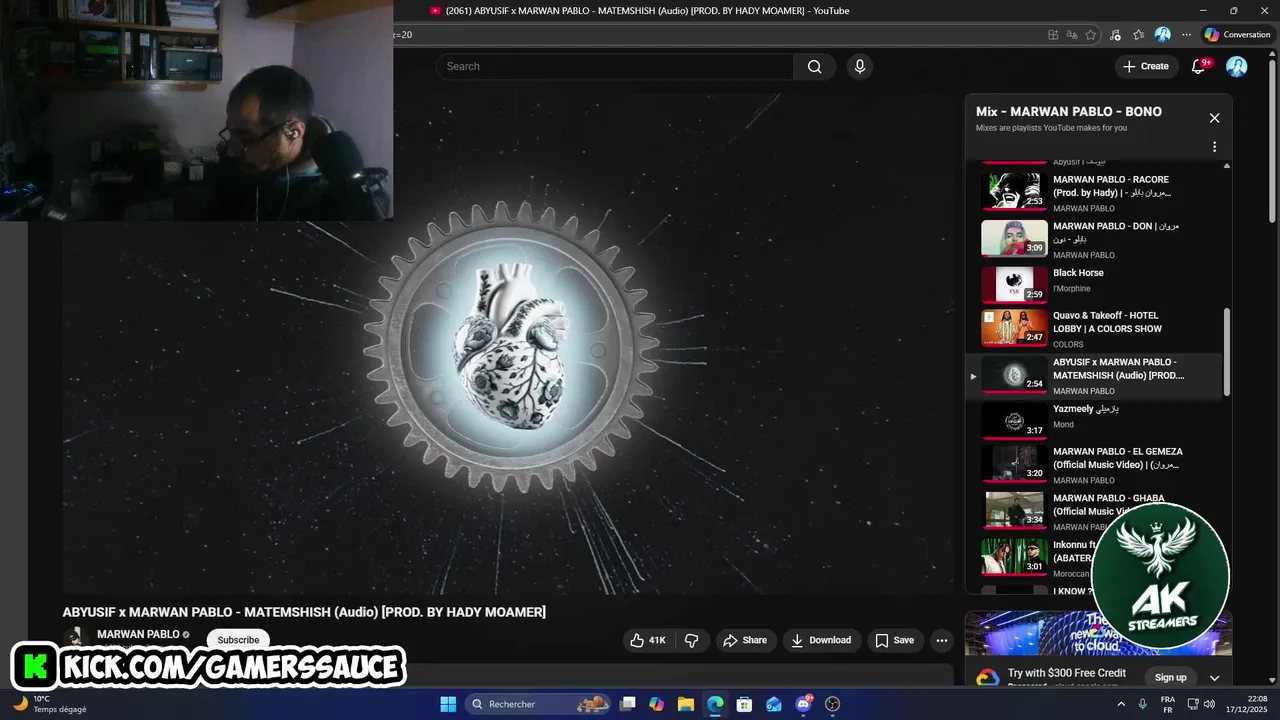Open YouTube notifications bell
This screenshot has width=1280, height=720.
[x=1198, y=66]
